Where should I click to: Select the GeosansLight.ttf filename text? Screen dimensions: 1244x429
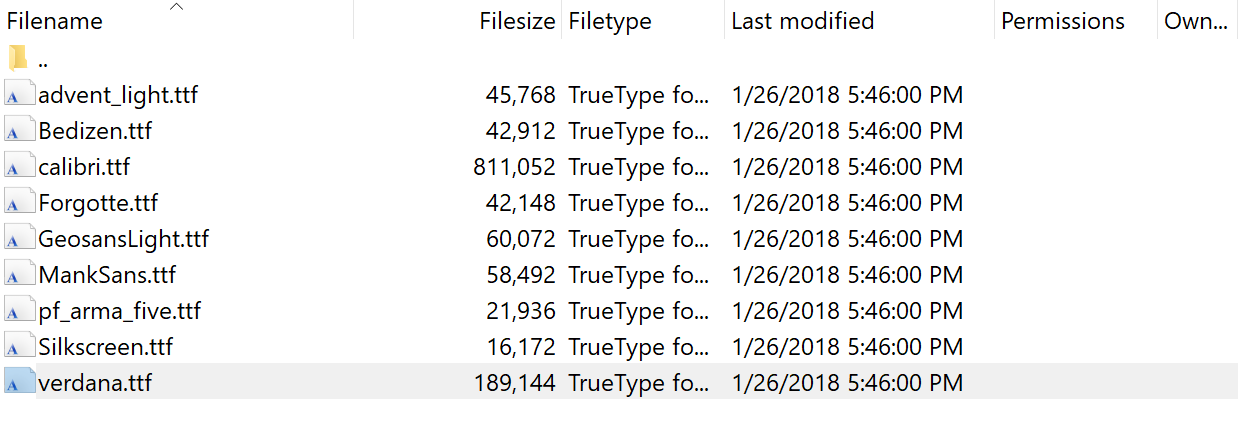click(123, 240)
